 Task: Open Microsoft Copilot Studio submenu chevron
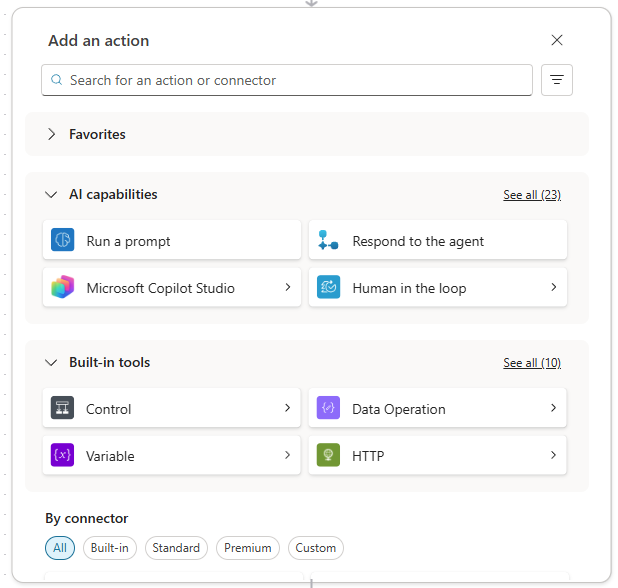click(x=288, y=287)
